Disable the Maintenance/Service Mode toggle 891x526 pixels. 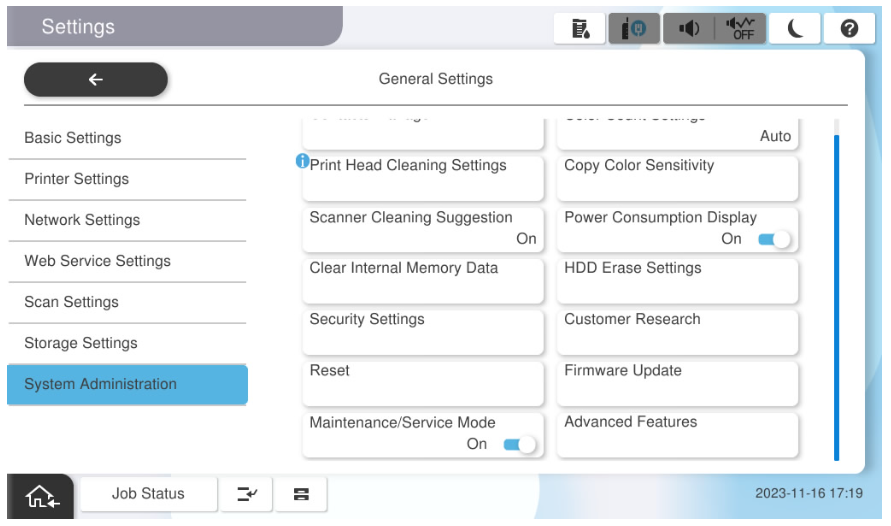coord(519,444)
